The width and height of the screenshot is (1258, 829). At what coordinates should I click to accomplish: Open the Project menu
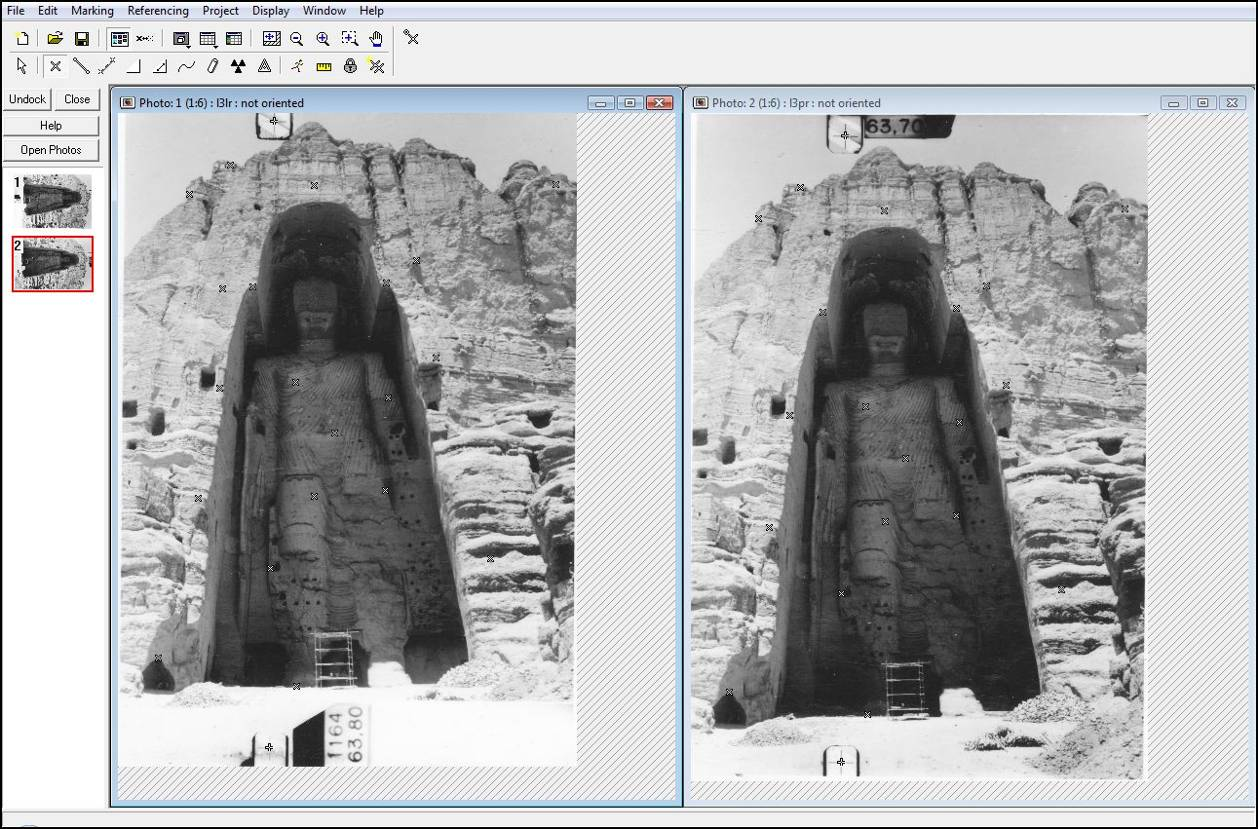(x=220, y=11)
